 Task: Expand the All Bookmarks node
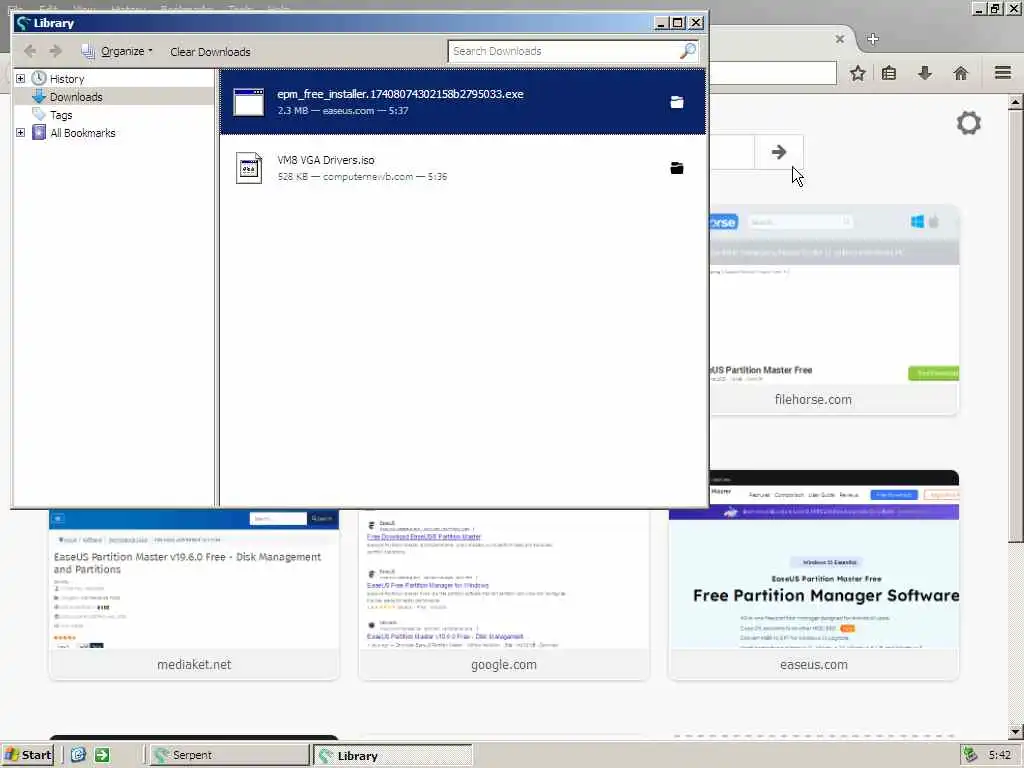coord(20,133)
